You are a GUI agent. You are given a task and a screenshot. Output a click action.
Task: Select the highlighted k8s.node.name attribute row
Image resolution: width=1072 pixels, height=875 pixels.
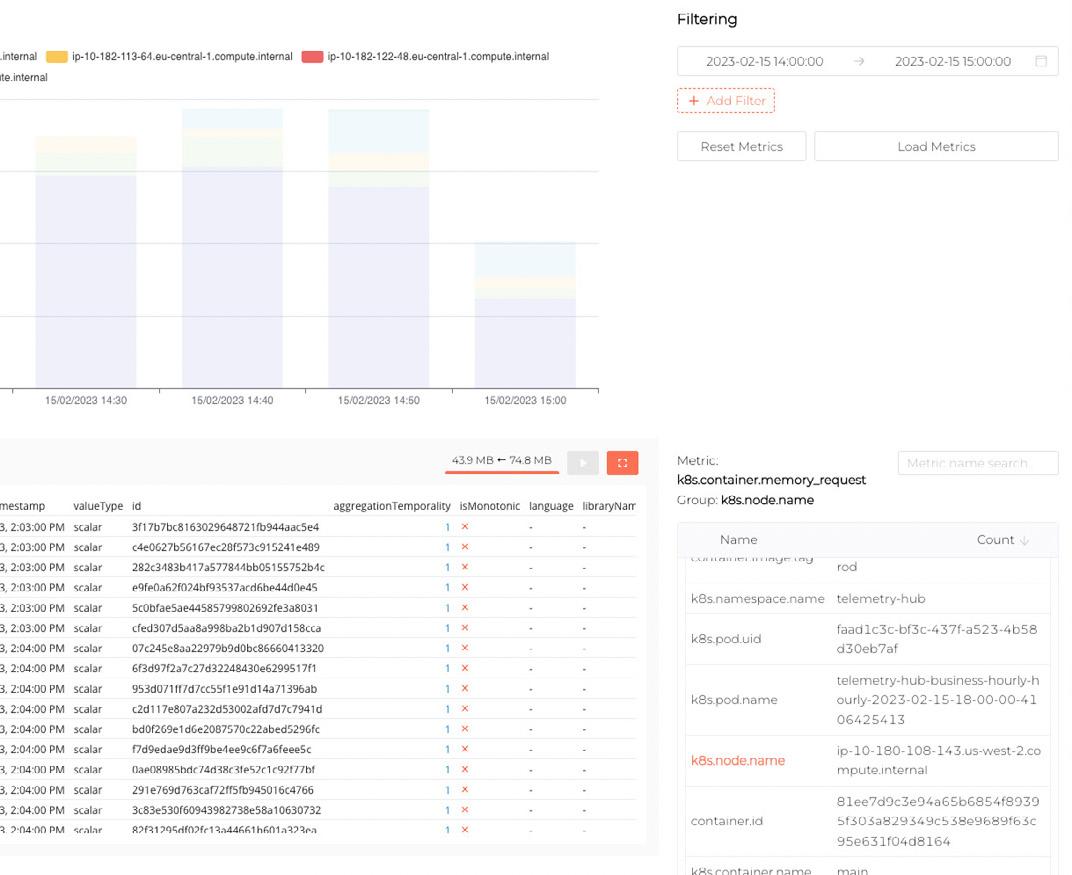coord(738,761)
